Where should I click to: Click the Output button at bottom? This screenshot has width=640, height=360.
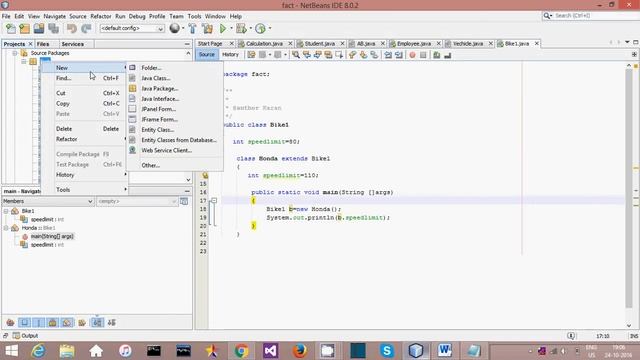point(25,336)
